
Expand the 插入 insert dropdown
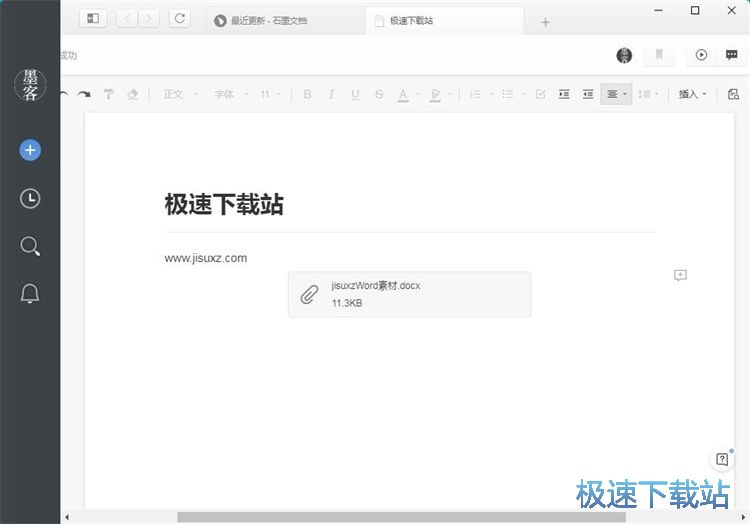[x=692, y=94]
